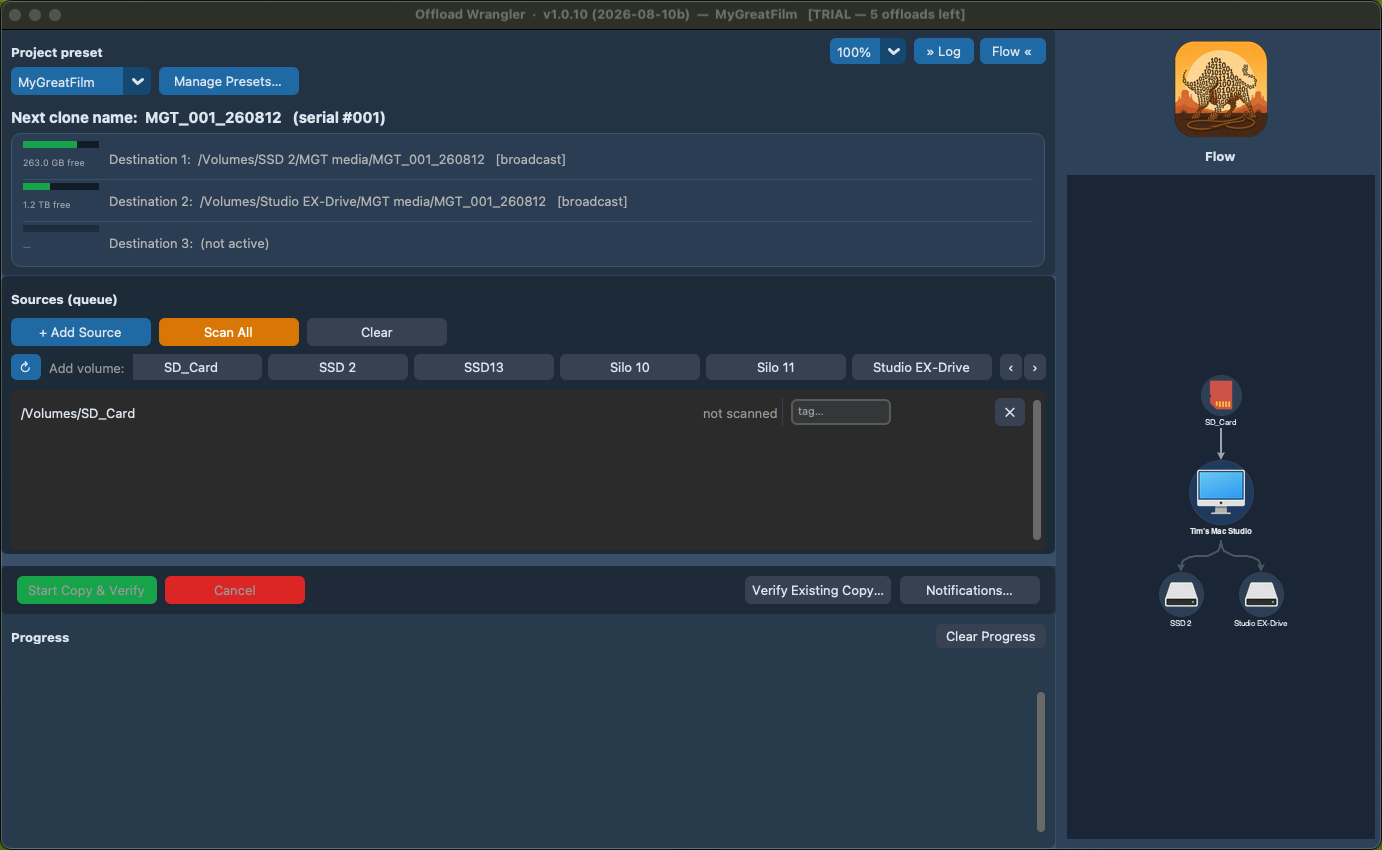Open Verify Existing Copy dialog

coord(817,590)
